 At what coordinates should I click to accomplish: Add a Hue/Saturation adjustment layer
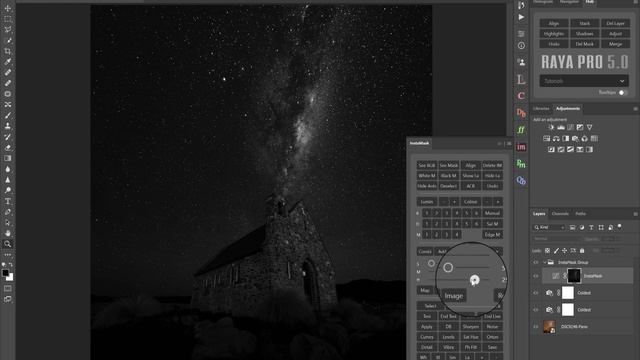(x=547, y=138)
